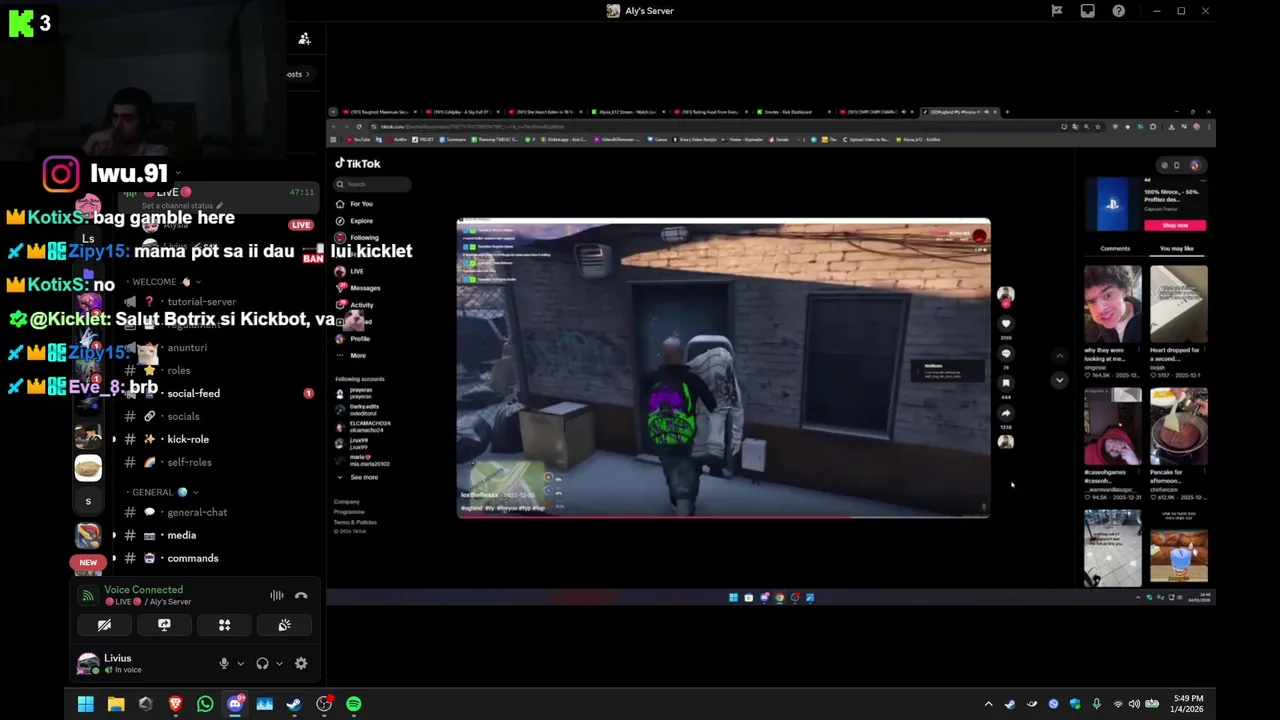Open TikTok video comments bubble icon
The width and height of the screenshot is (1280, 720).
coord(1006,353)
